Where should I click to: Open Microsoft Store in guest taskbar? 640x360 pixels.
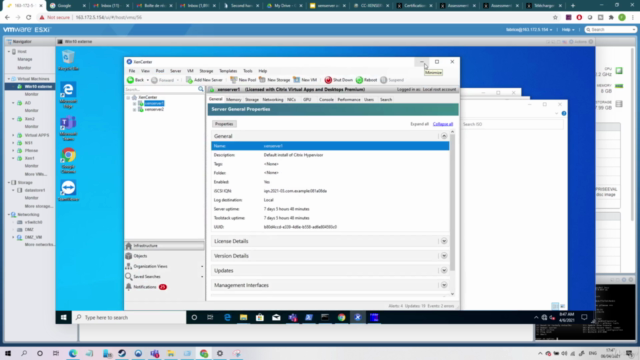(x=260, y=318)
